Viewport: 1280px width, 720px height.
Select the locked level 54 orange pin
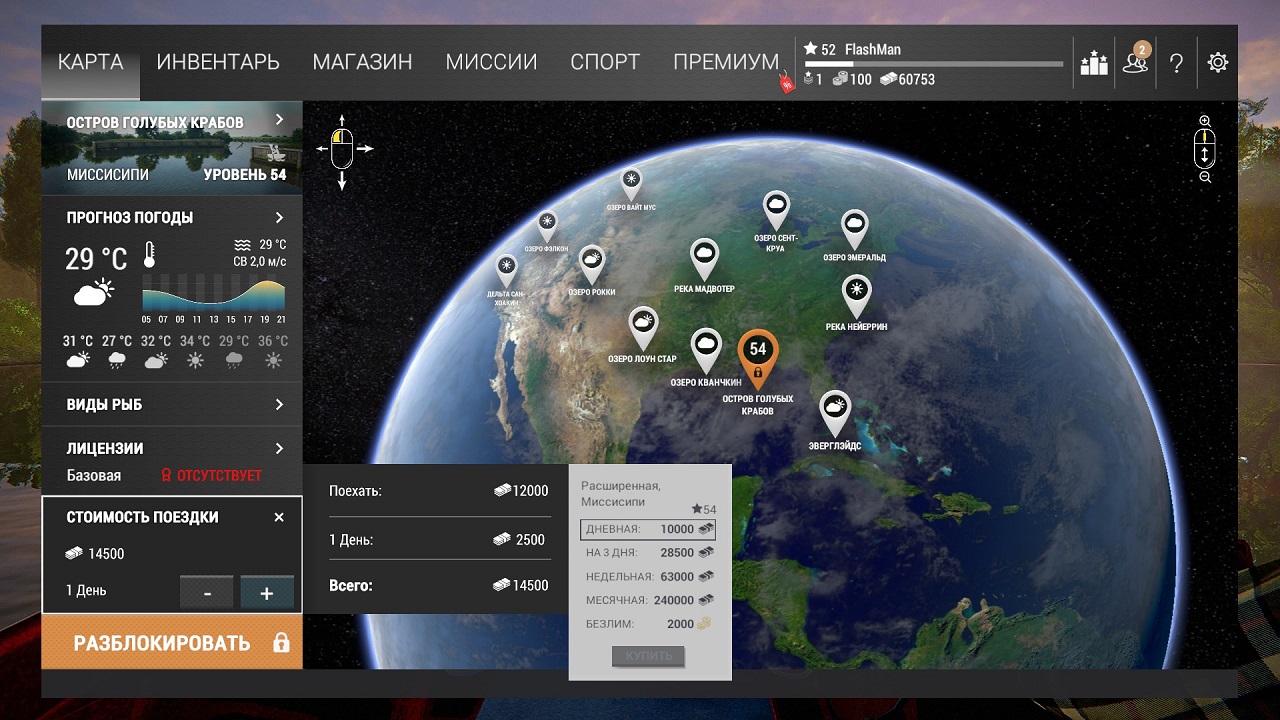pos(758,358)
